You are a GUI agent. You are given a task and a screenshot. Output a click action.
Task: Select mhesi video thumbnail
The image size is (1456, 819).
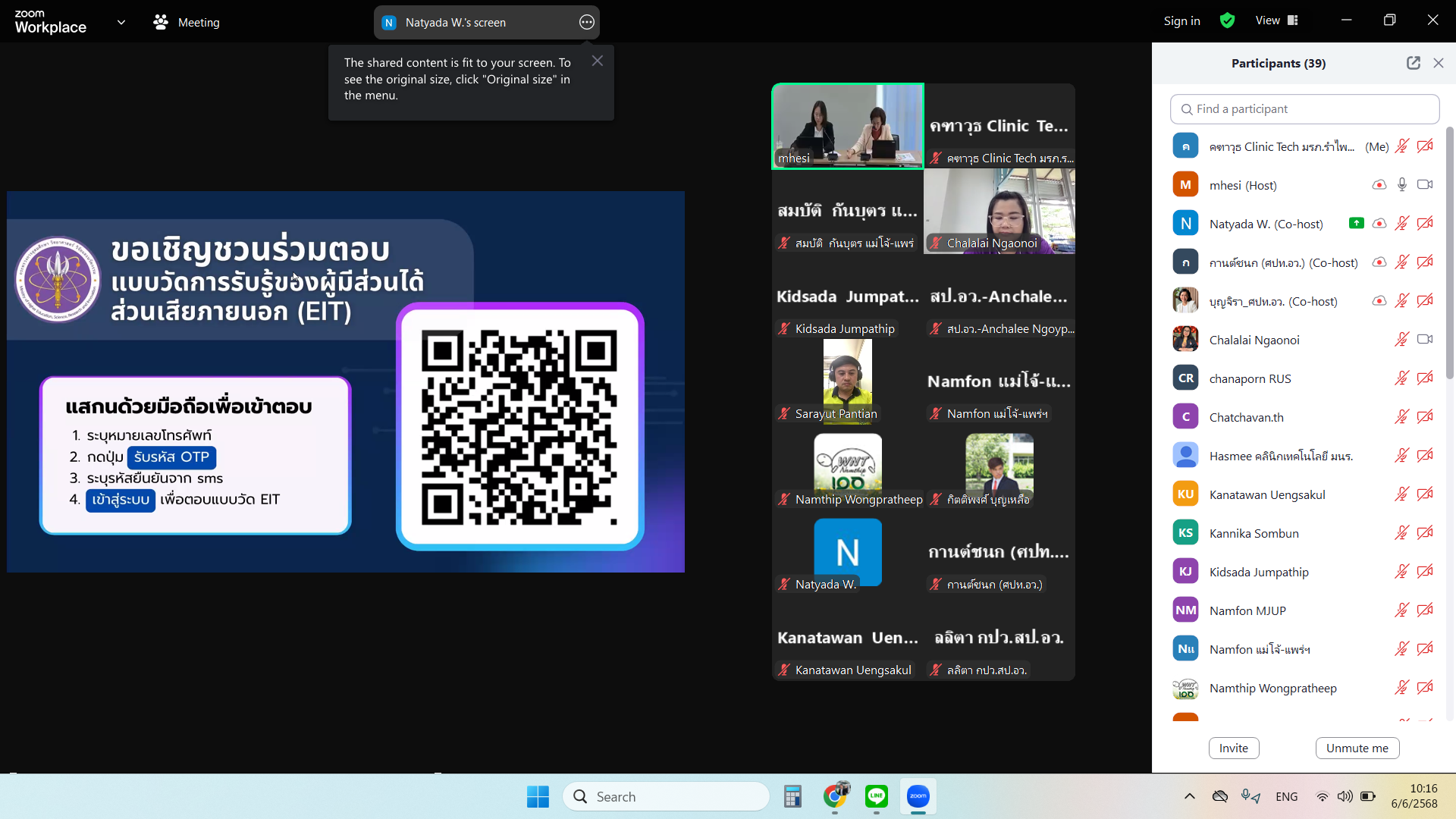click(847, 125)
